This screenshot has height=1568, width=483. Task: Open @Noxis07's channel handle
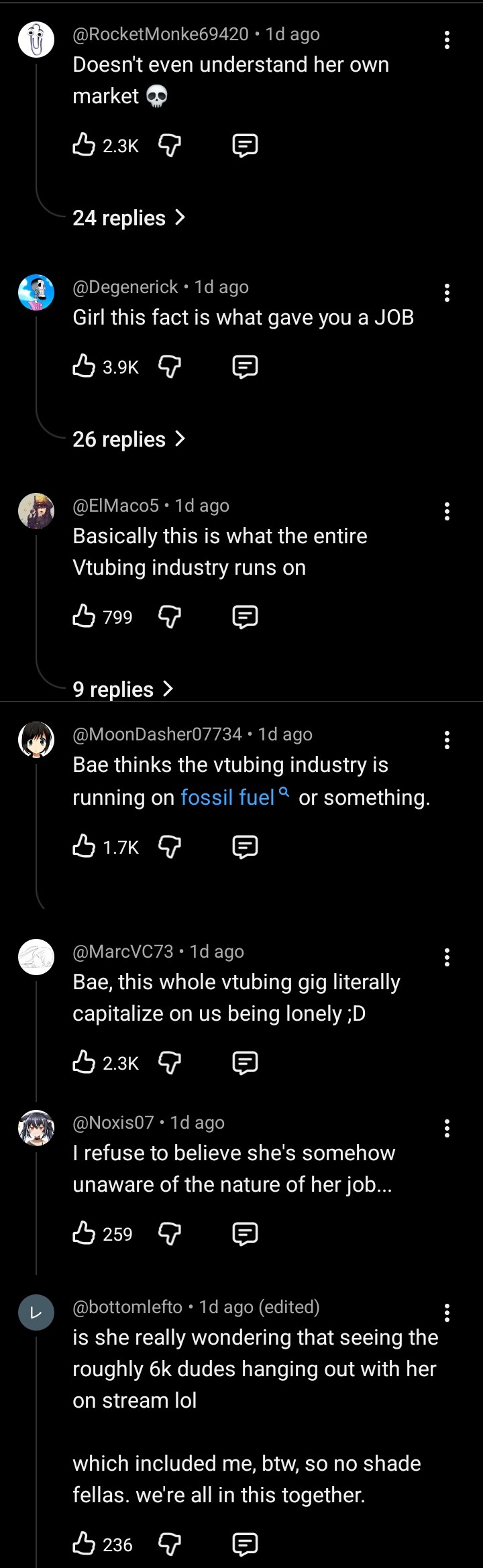point(113,1123)
